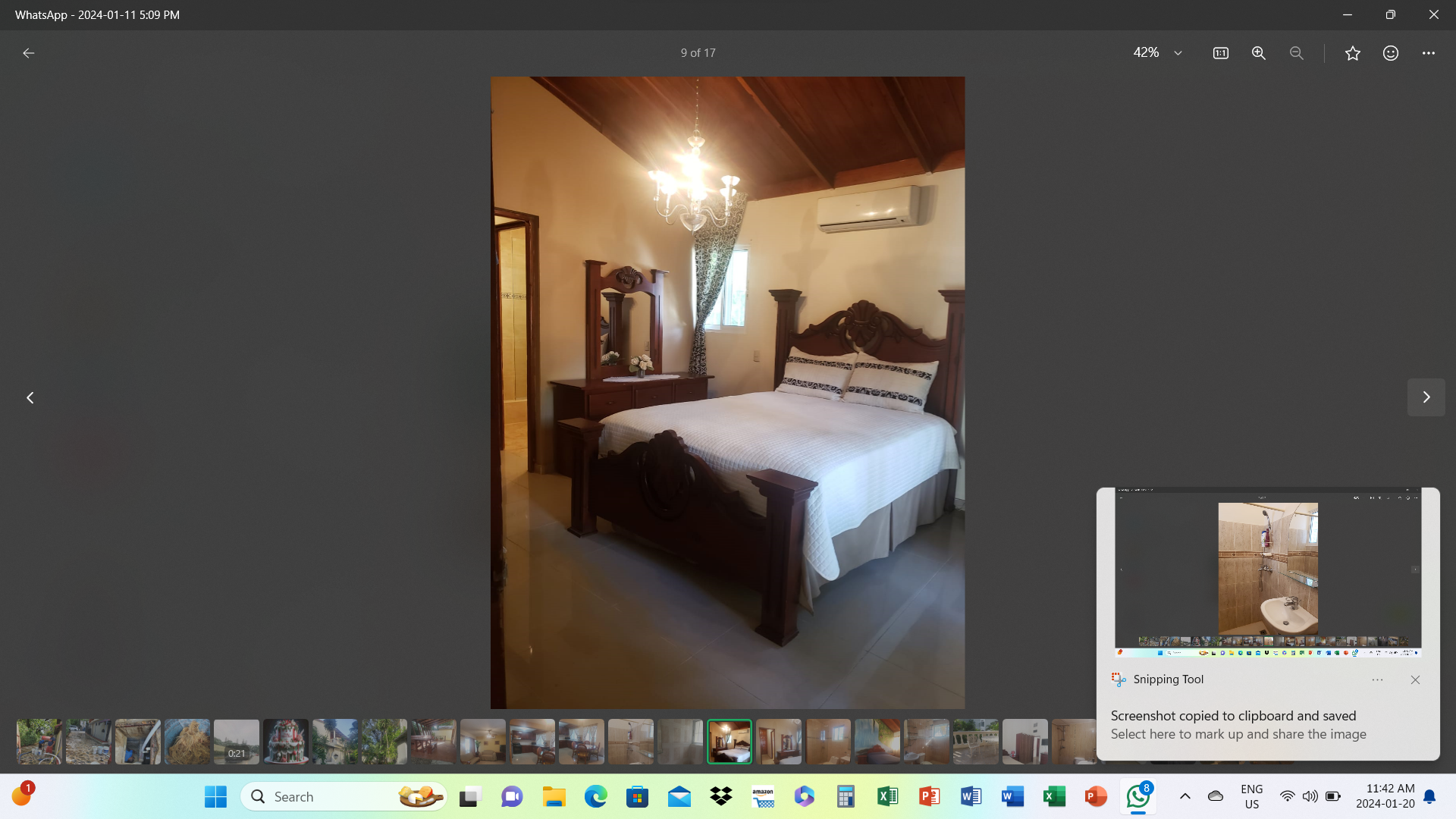Select the decorated cake thumbnail
Screen dimensions: 1456x819
[x=286, y=742]
